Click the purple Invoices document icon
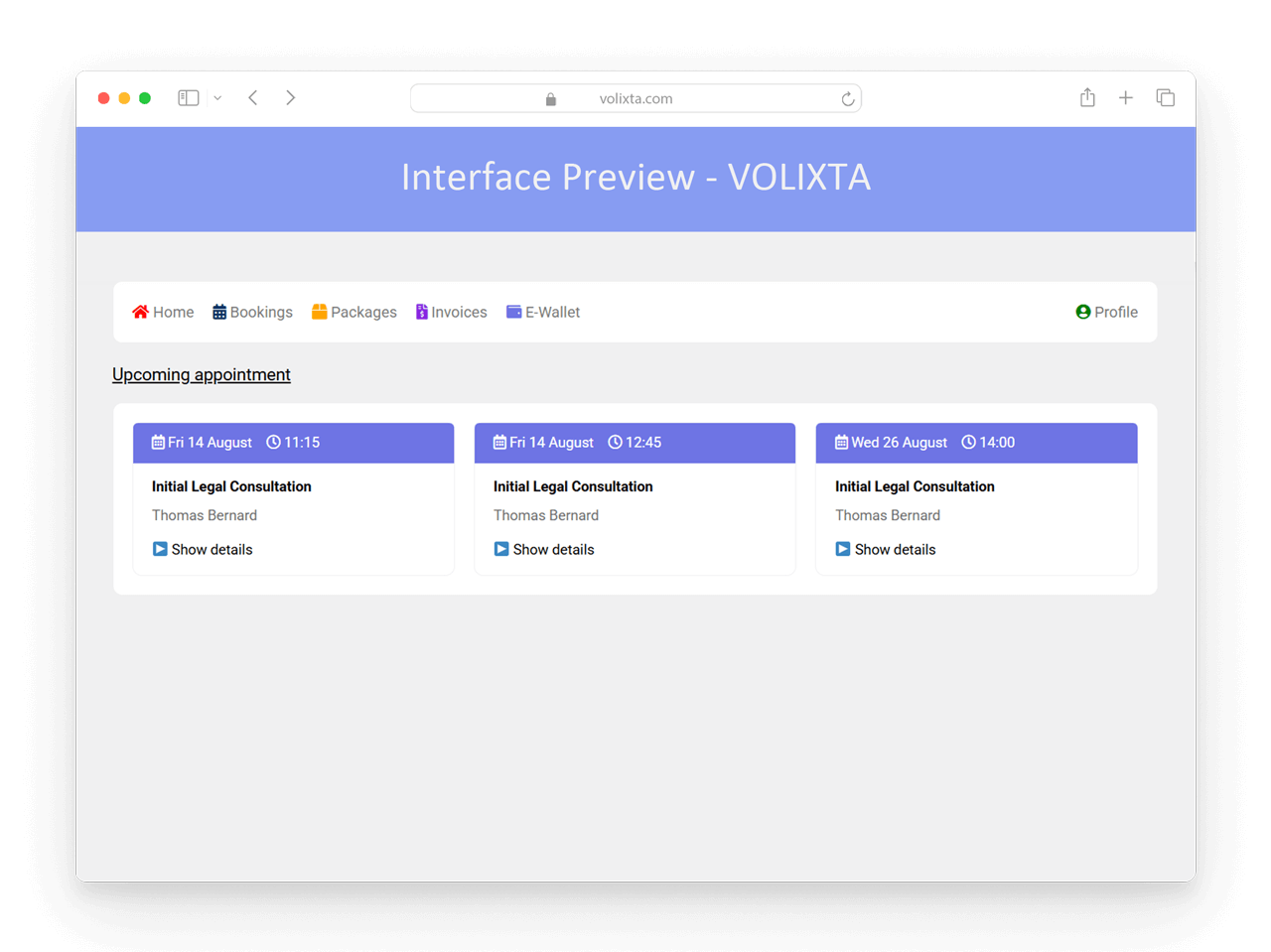1271x952 pixels. (422, 312)
